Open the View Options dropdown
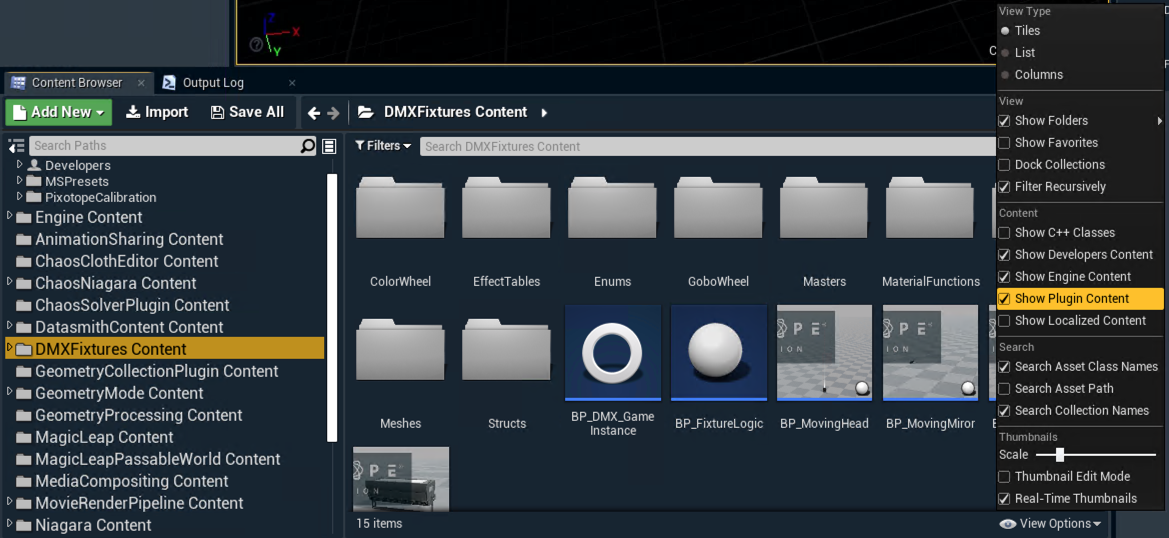This screenshot has height=538, width=1169. tap(1051, 523)
